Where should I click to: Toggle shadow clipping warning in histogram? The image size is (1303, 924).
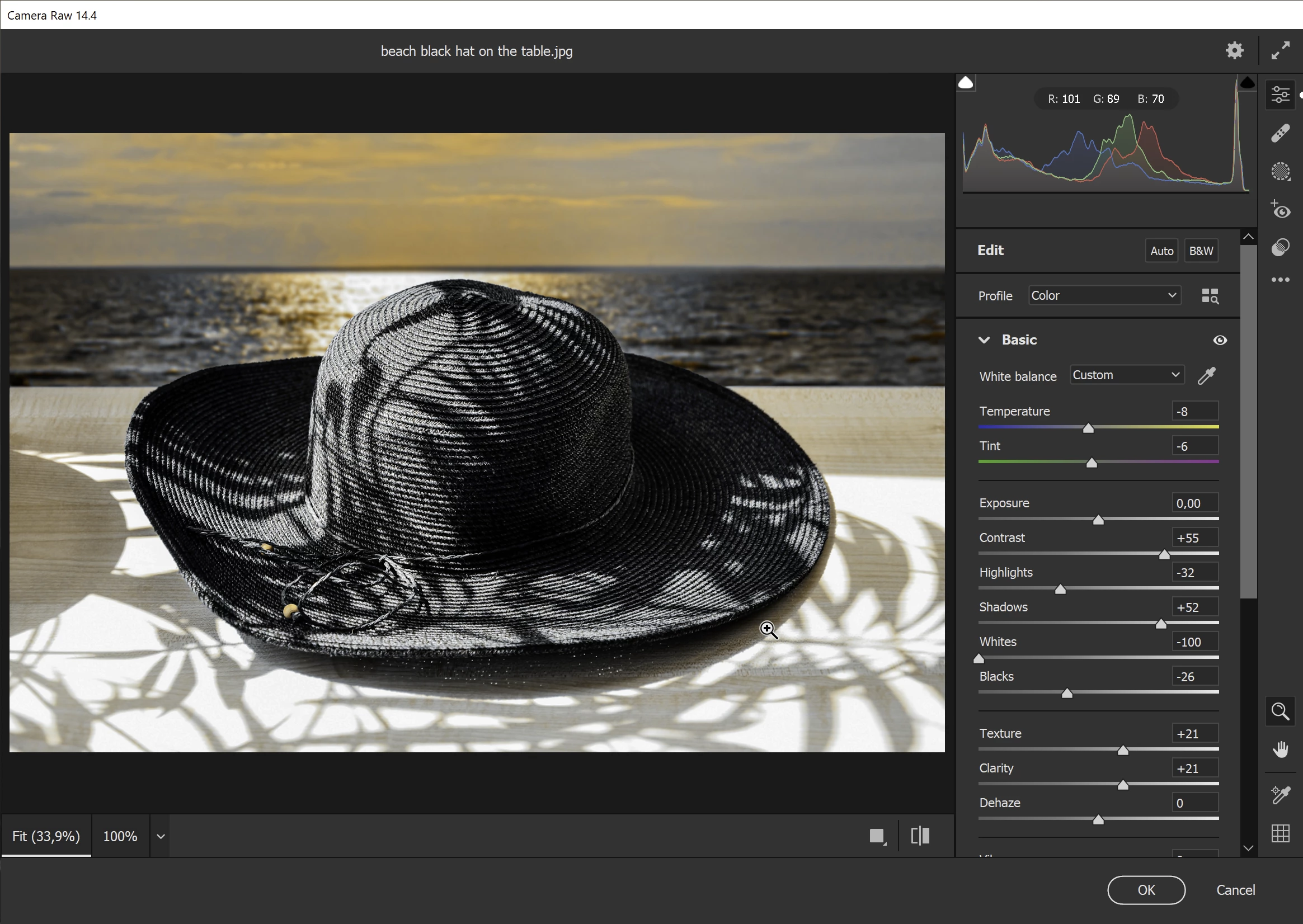pyautogui.click(x=966, y=83)
